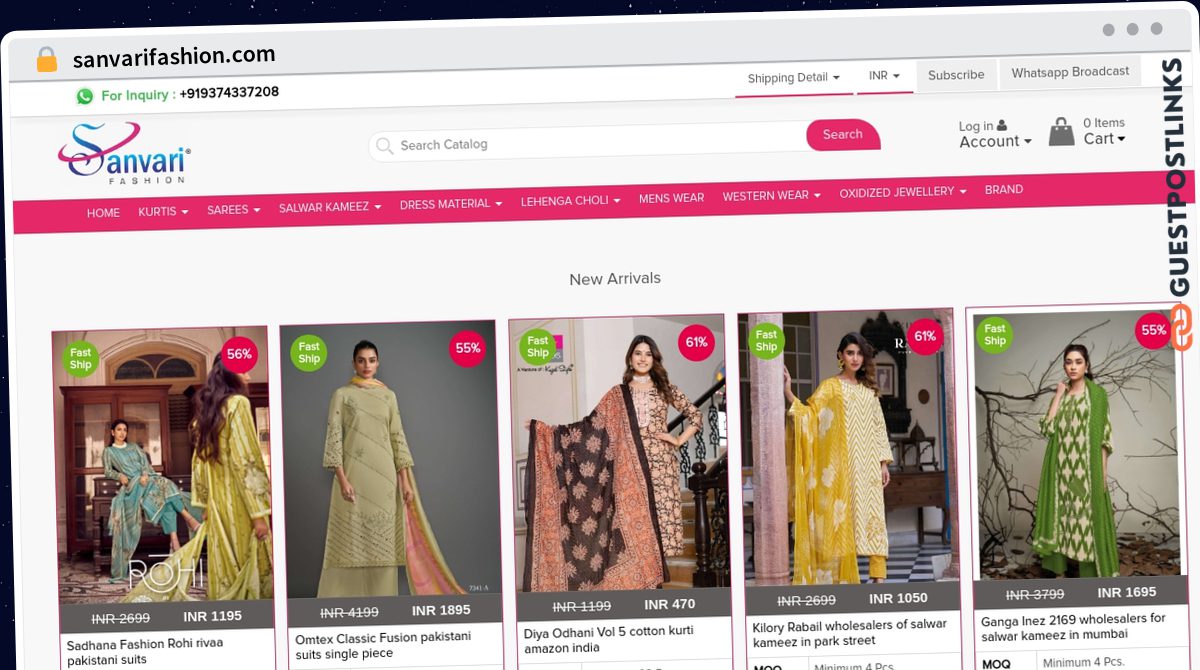Expand the Lehenga Choli menu
1200x670 pixels.
click(x=570, y=201)
